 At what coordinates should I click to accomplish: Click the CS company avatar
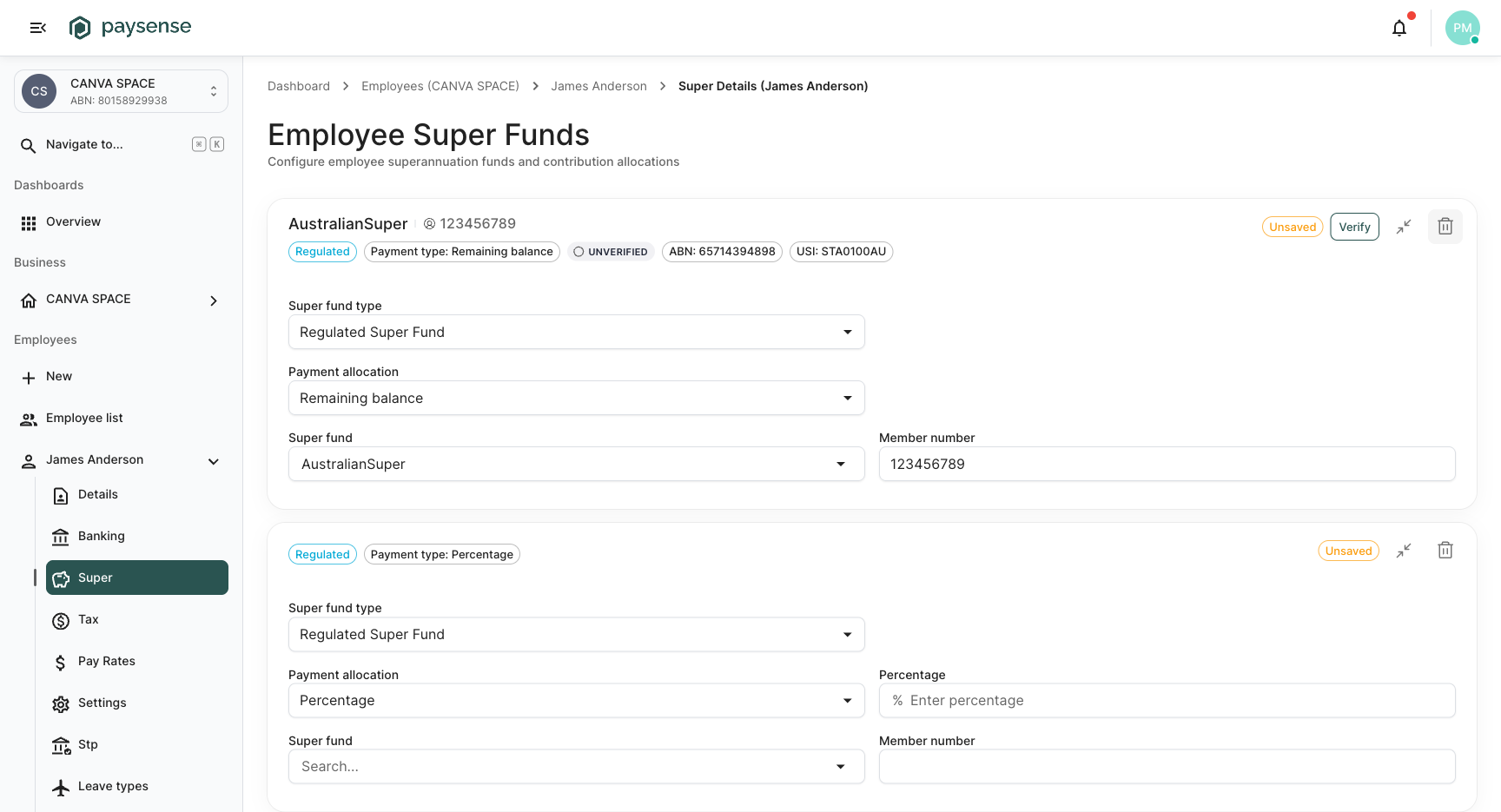click(39, 91)
